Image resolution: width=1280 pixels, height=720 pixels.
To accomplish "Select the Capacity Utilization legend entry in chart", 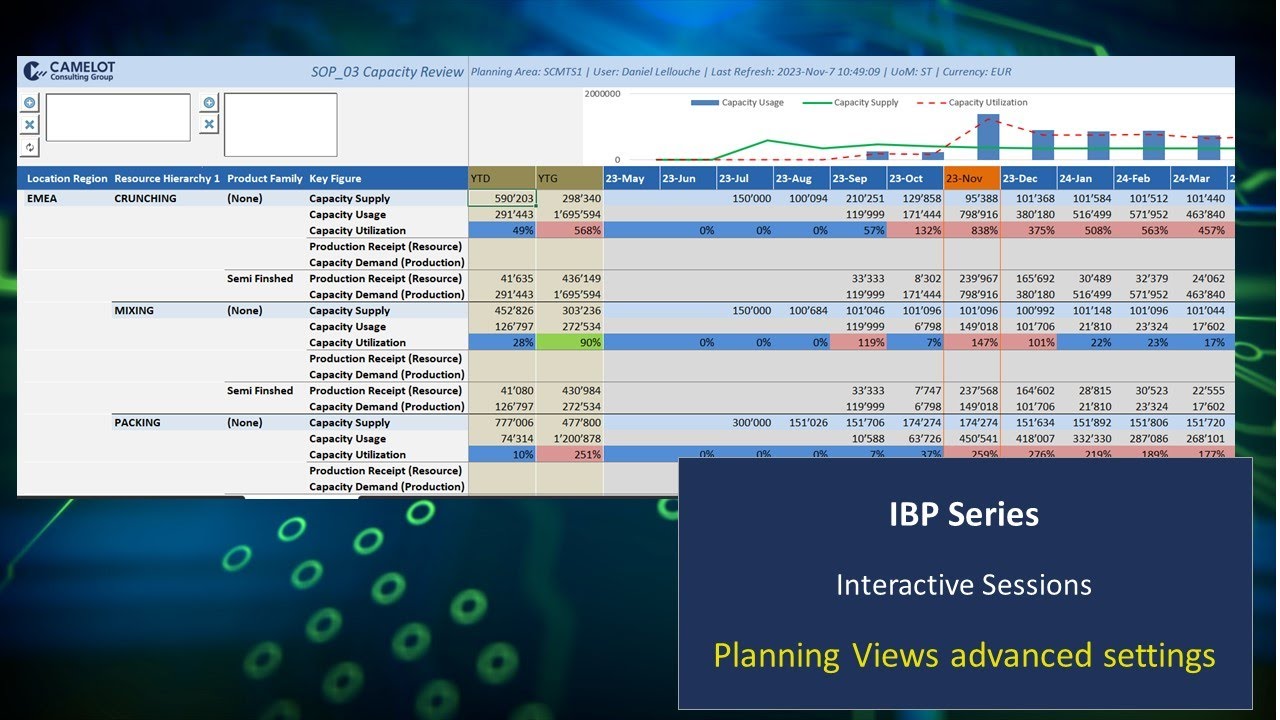I will pyautogui.click(x=973, y=102).
